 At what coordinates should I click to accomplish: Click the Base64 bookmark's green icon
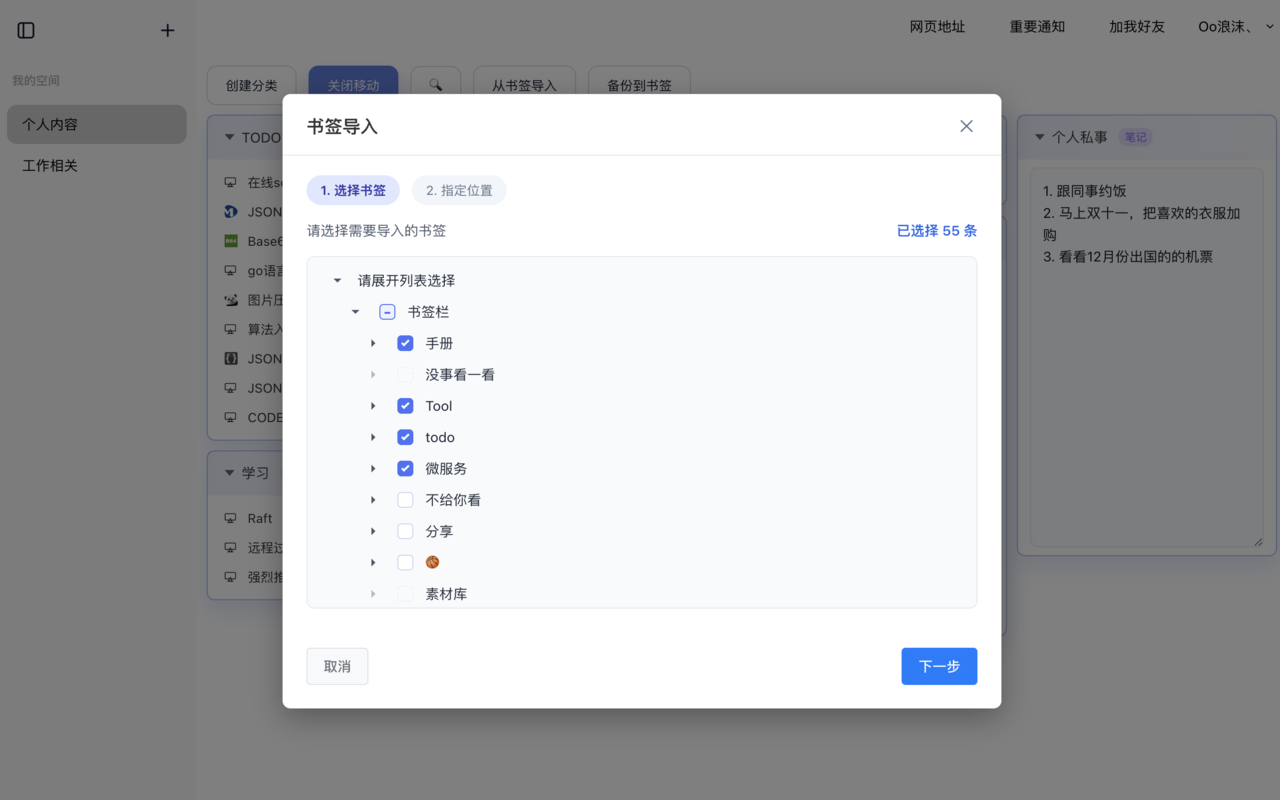click(231, 241)
